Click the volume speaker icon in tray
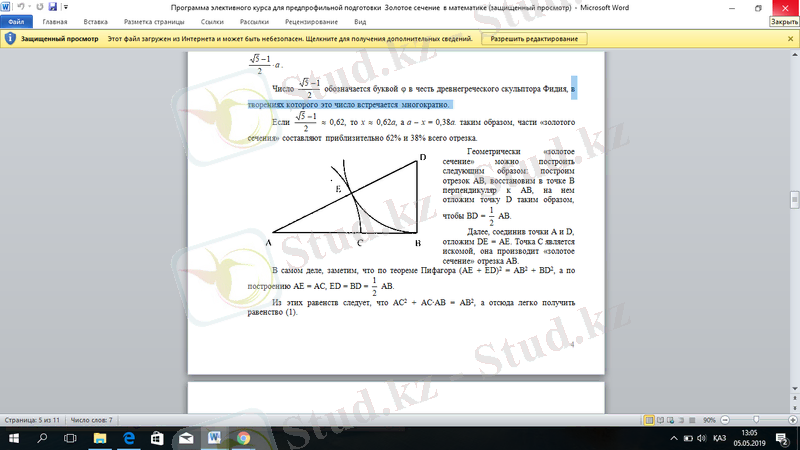 [702, 438]
